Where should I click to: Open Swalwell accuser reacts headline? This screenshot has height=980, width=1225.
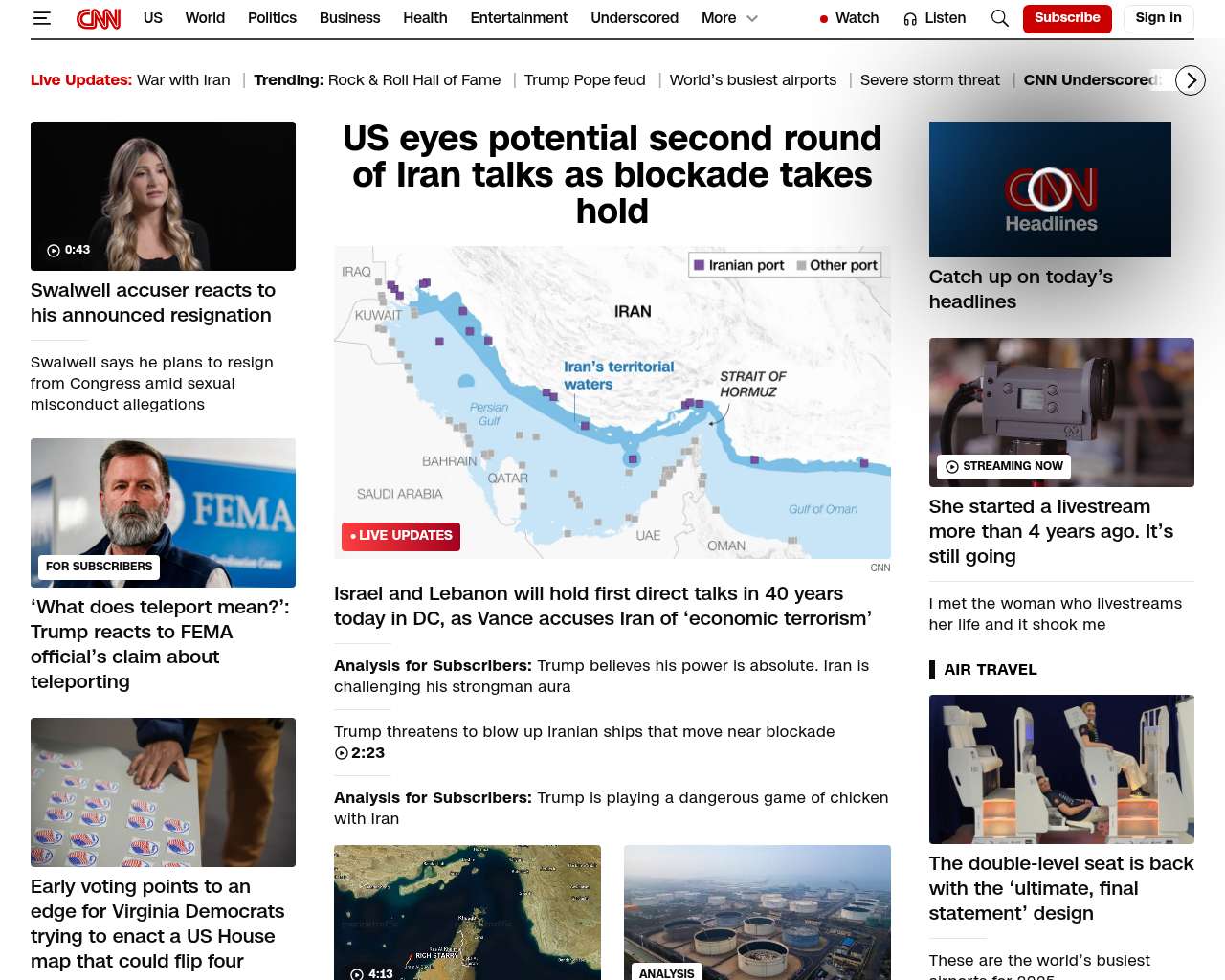[153, 302]
